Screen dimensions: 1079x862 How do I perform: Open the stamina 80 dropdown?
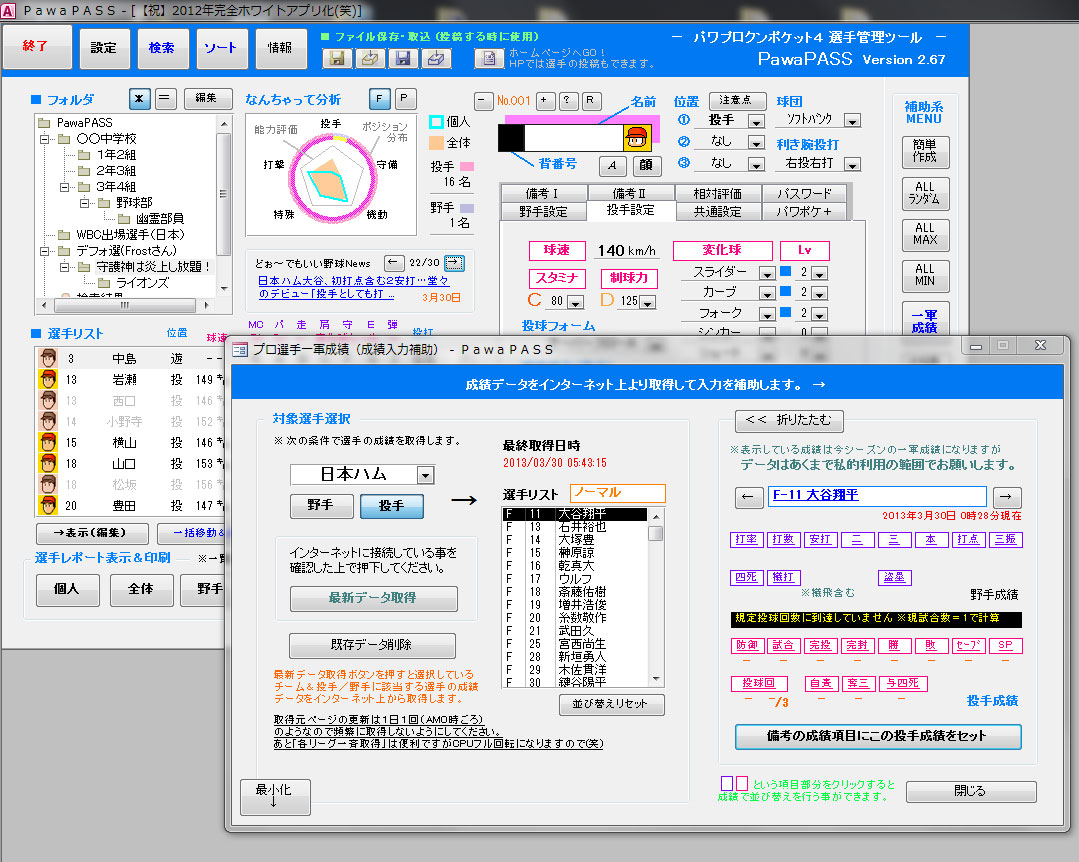click(x=576, y=302)
